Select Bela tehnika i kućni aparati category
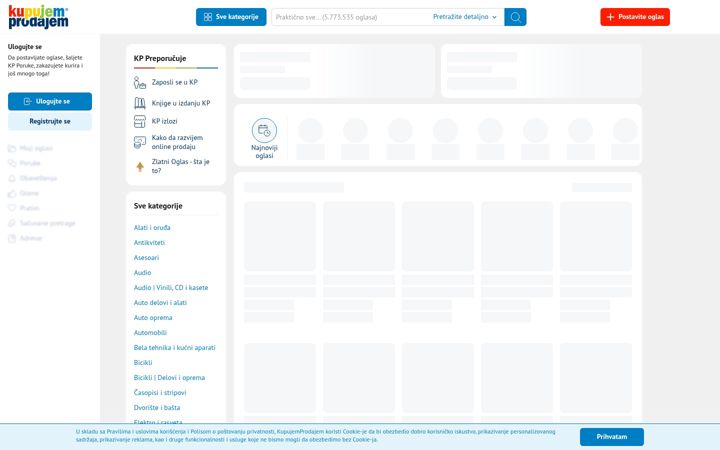The width and height of the screenshot is (720, 450). [x=174, y=348]
